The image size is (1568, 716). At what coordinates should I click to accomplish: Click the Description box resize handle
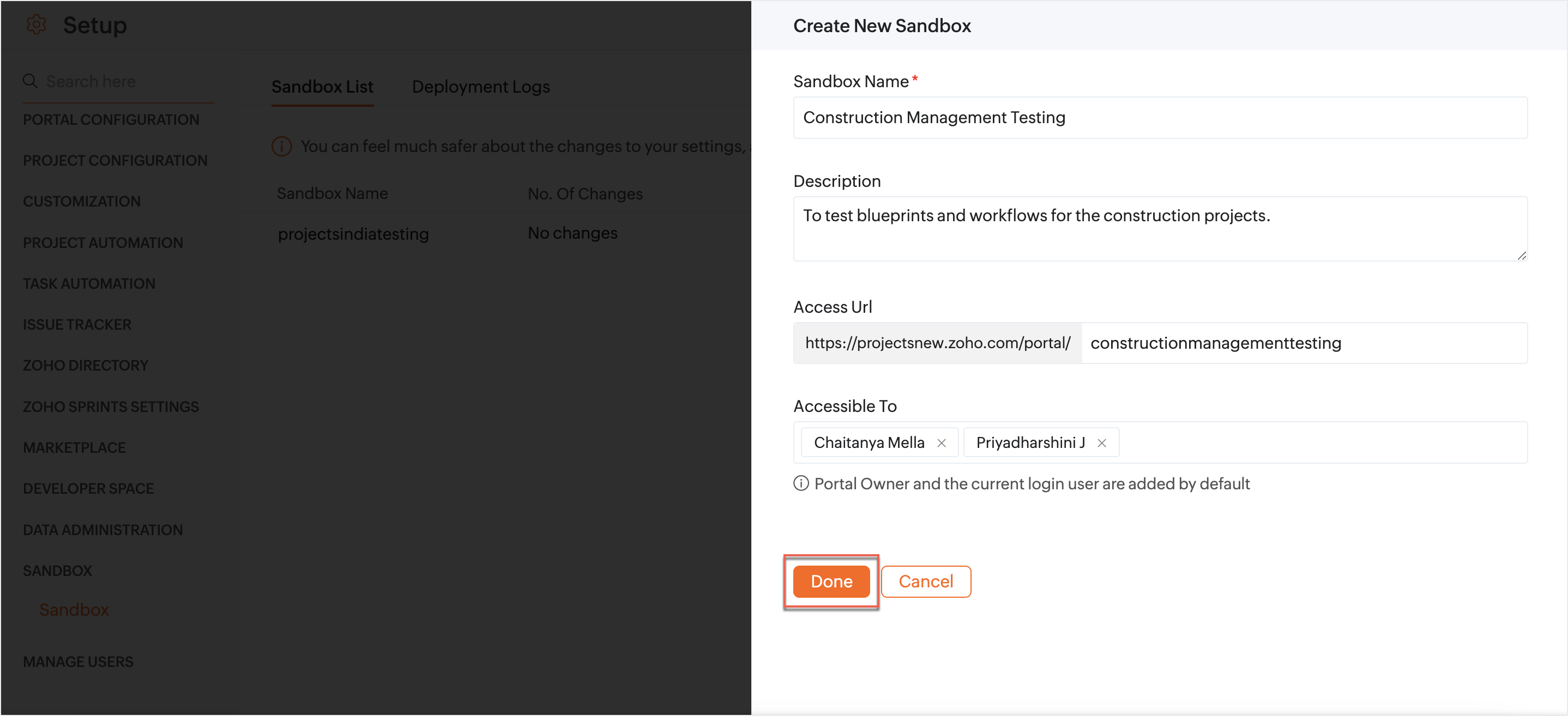point(1521,256)
